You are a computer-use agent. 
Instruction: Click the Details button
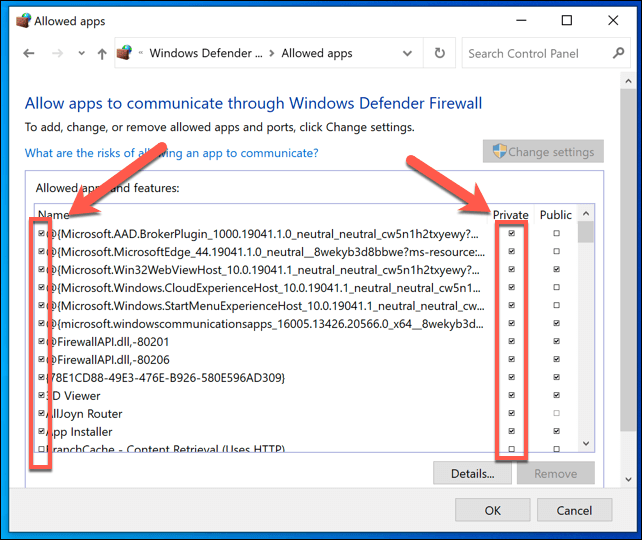coord(472,473)
